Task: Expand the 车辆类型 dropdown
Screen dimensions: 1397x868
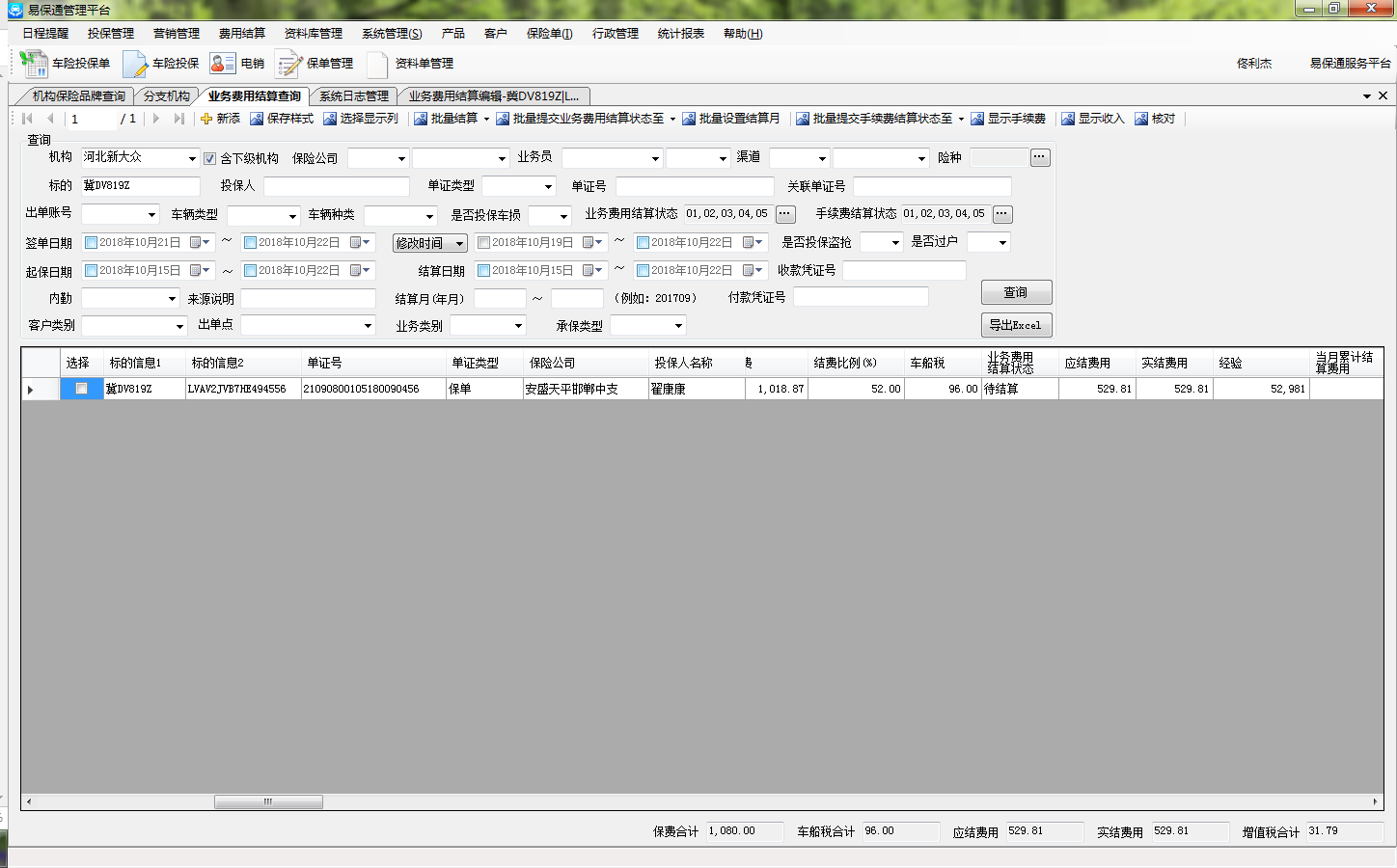Action: [292, 216]
